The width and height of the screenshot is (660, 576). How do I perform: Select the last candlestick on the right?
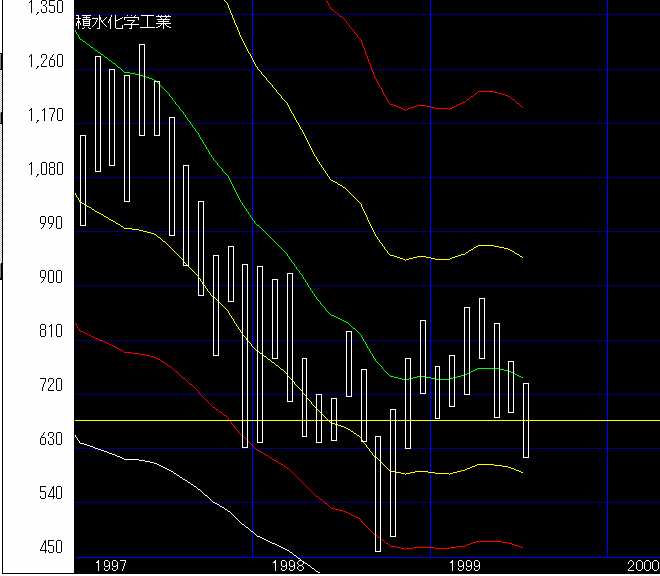(525, 420)
